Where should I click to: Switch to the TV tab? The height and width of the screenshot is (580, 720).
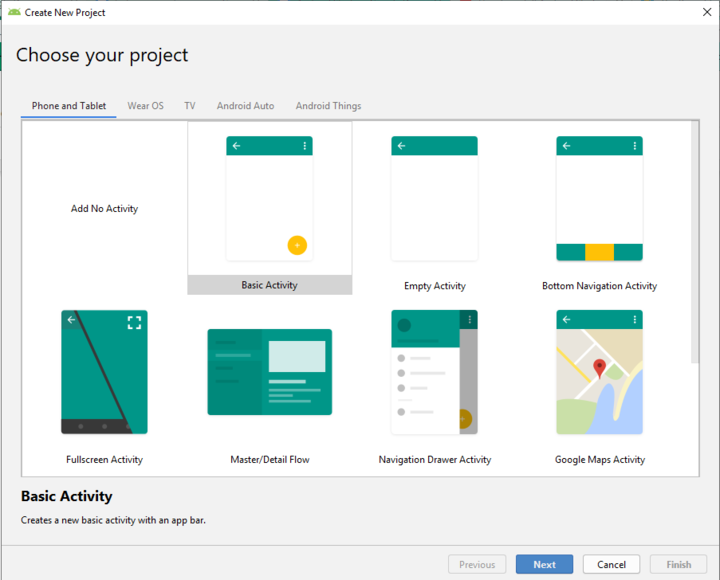pos(190,106)
